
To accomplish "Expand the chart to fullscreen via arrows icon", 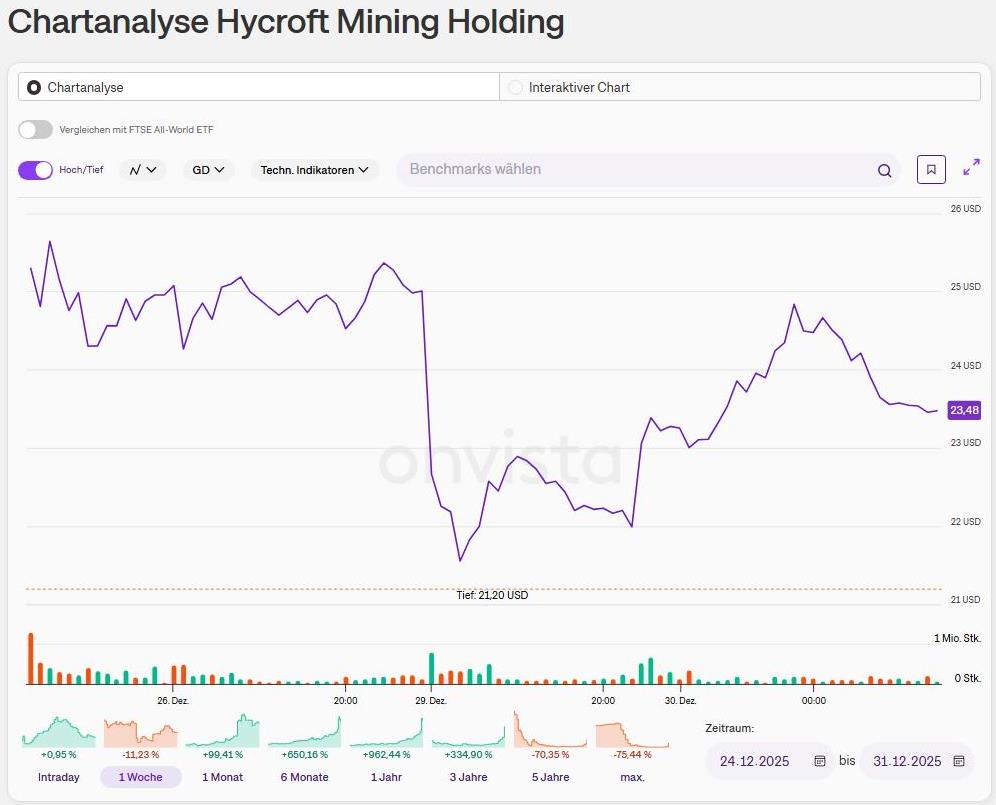I will pyautogui.click(x=970, y=169).
